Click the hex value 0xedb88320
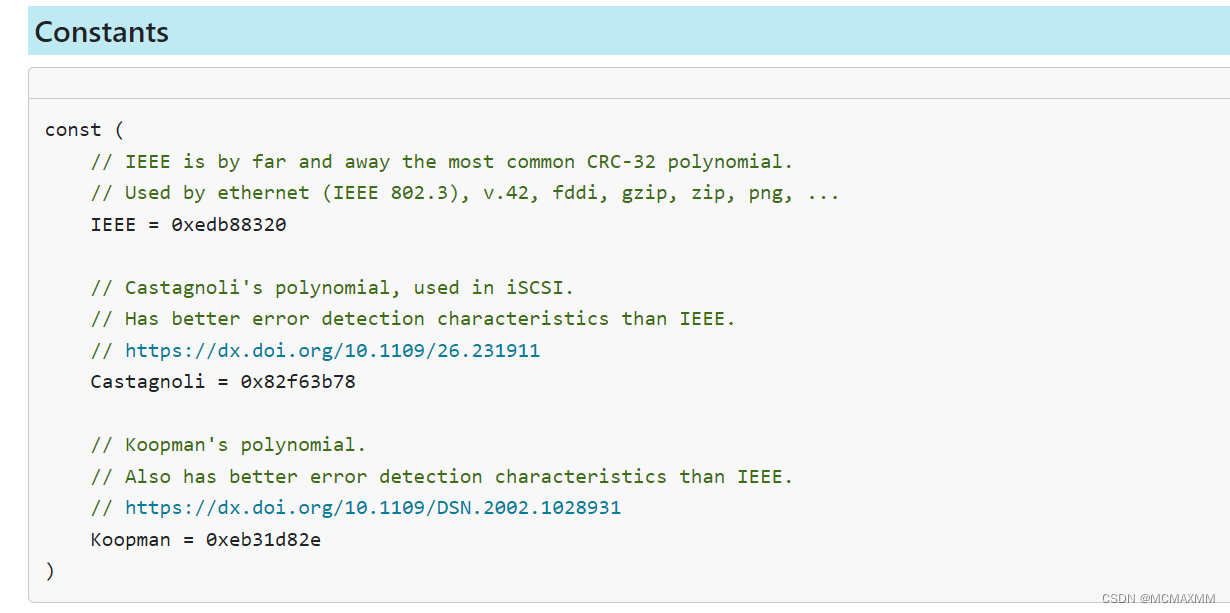This screenshot has height=613, width=1230. click(x=229, y=225)
